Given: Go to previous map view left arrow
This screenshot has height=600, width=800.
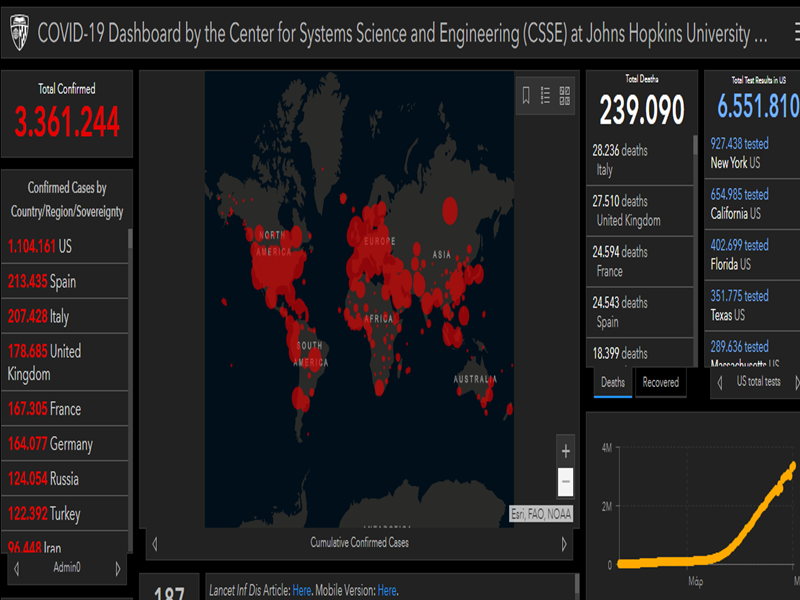Looking at the screenshot, I should point(154,543).
